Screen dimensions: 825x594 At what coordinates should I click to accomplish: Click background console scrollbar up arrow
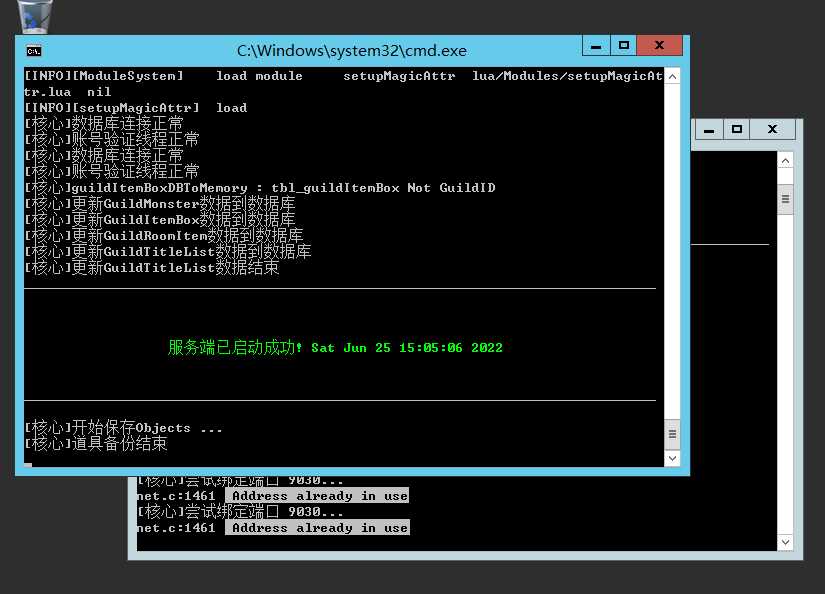coord(786,161)
